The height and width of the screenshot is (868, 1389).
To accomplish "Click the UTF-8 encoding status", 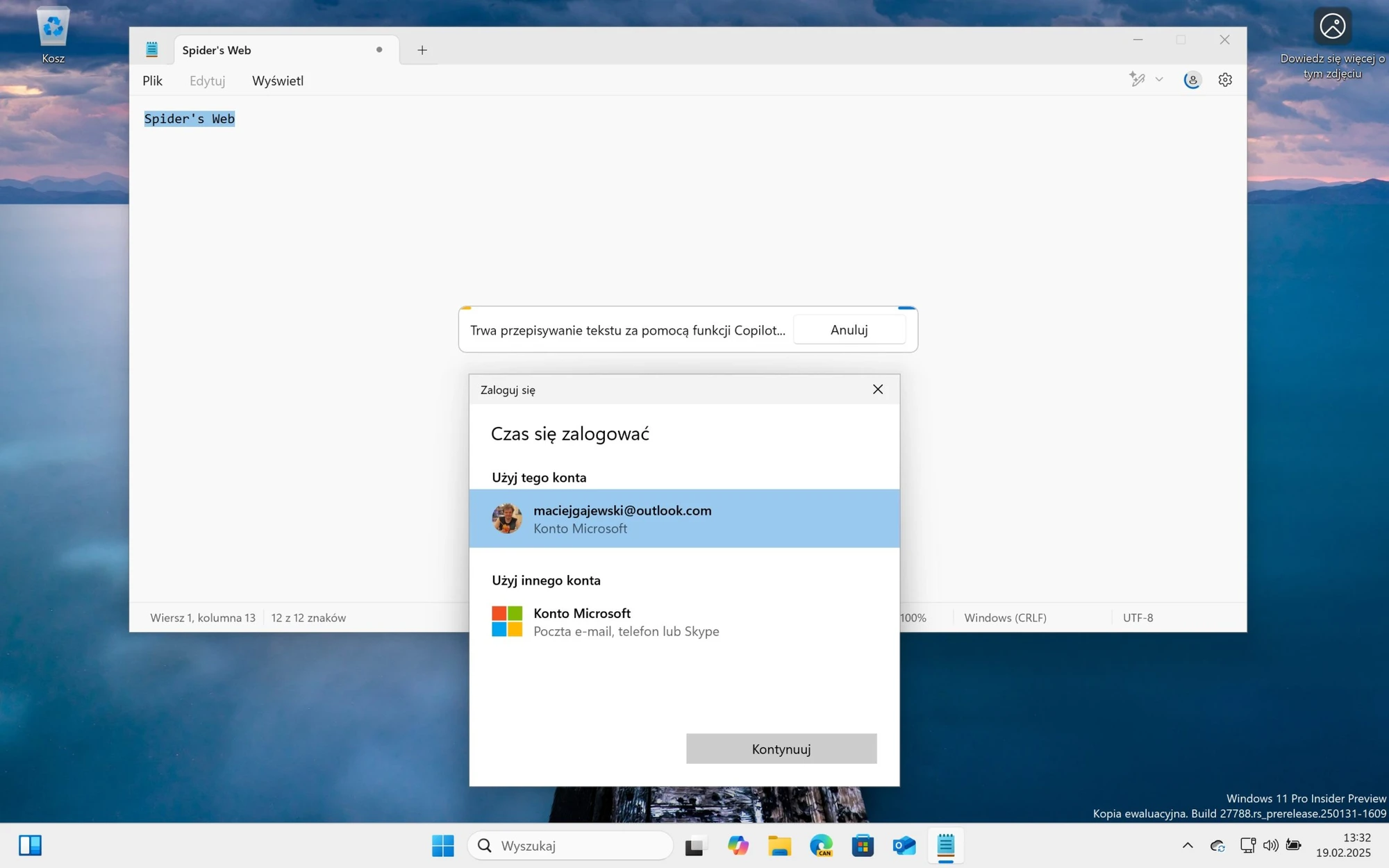I will click(x=1138, y=617).
